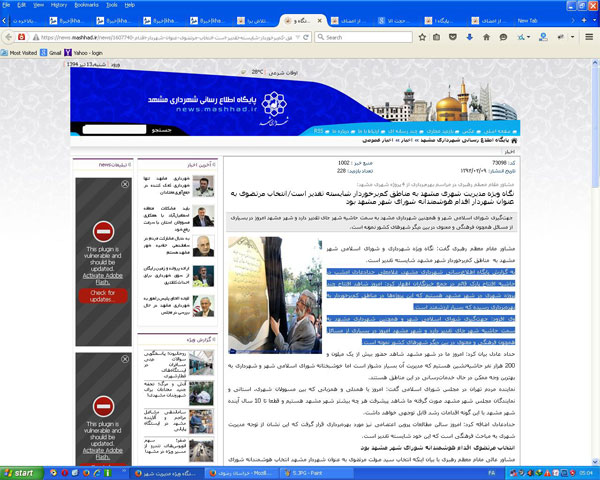Open the chat bubble toolbar icon
The width and height of the screenshot is (600, 480).
[x=503, y=37]
